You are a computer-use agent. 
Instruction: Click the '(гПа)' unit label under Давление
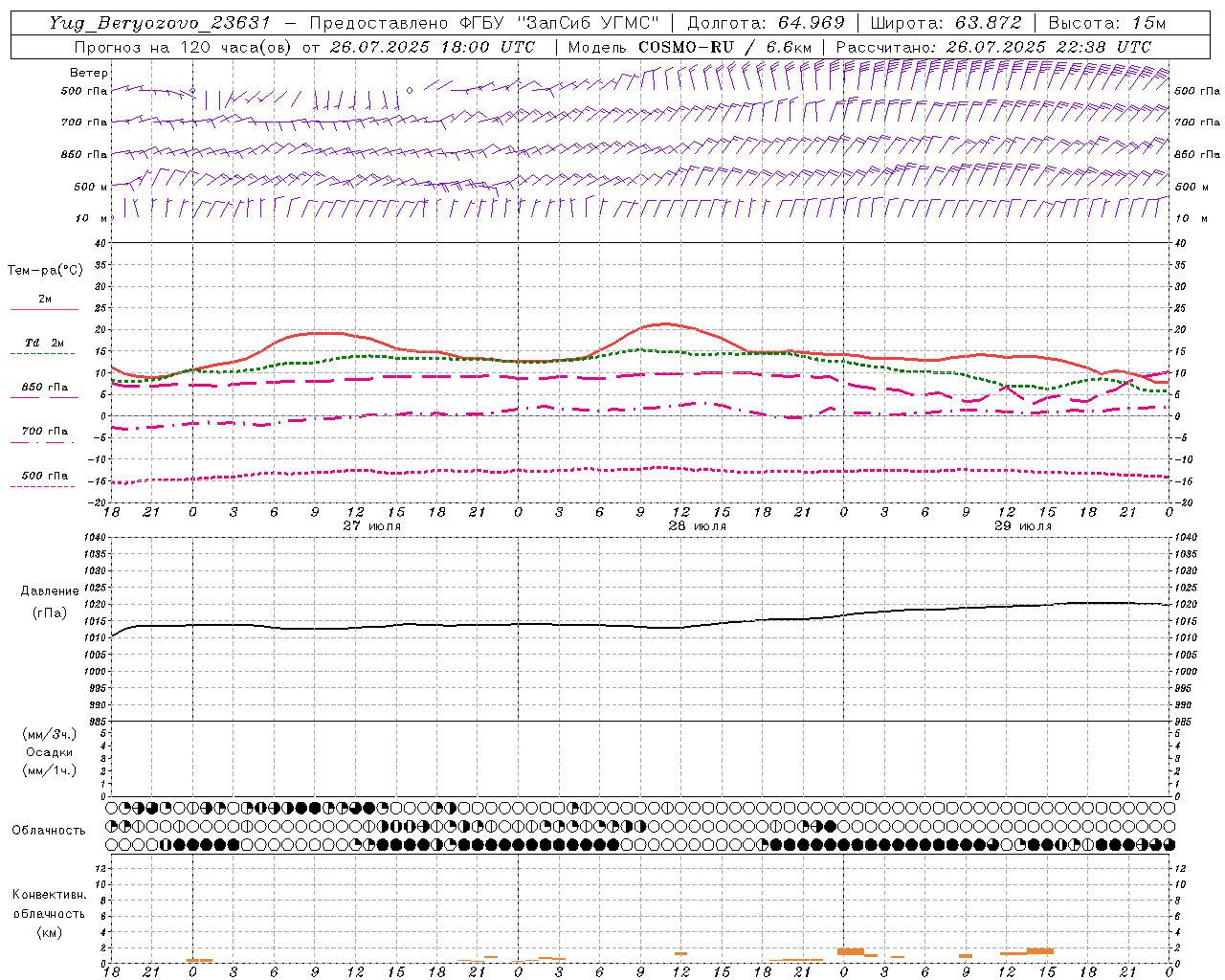point(50,613)
